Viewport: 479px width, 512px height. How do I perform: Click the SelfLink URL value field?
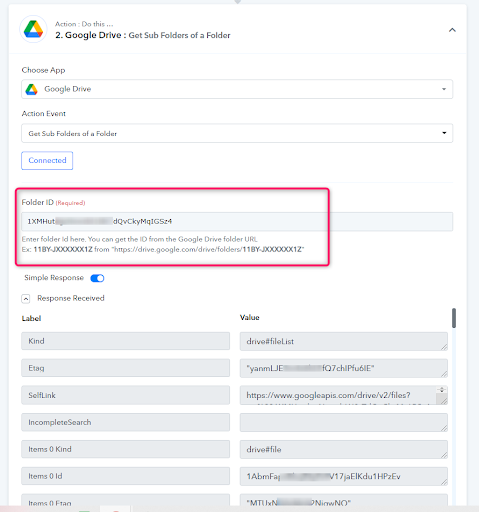pyautogui.click(x=338, y=395)
